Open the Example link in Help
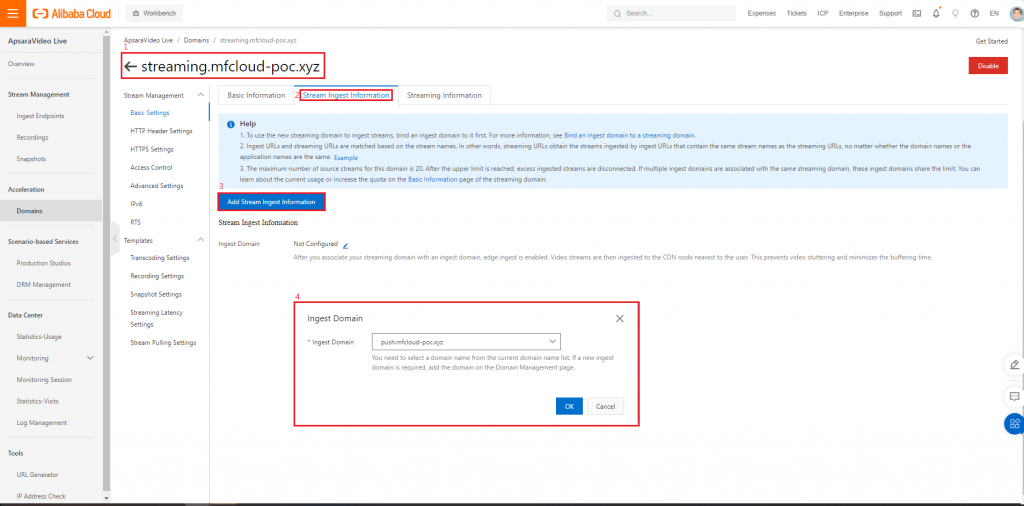The image size is (1024, 506). tap(345, 158)
